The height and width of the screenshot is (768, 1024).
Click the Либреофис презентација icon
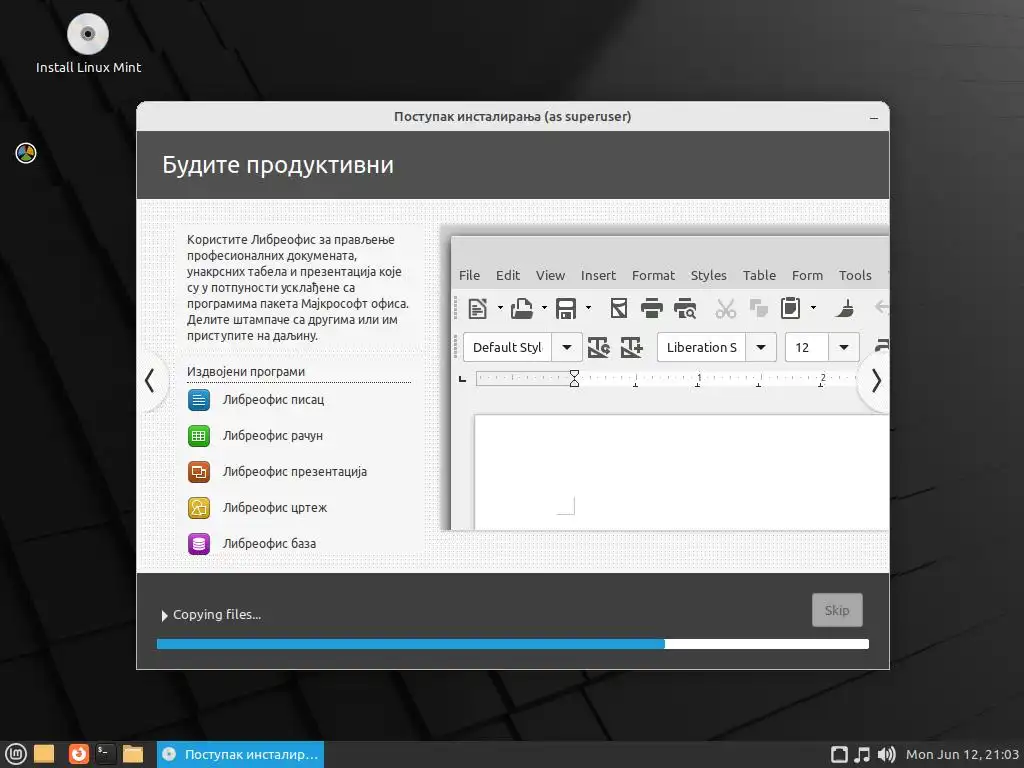[x=199, y=472]
